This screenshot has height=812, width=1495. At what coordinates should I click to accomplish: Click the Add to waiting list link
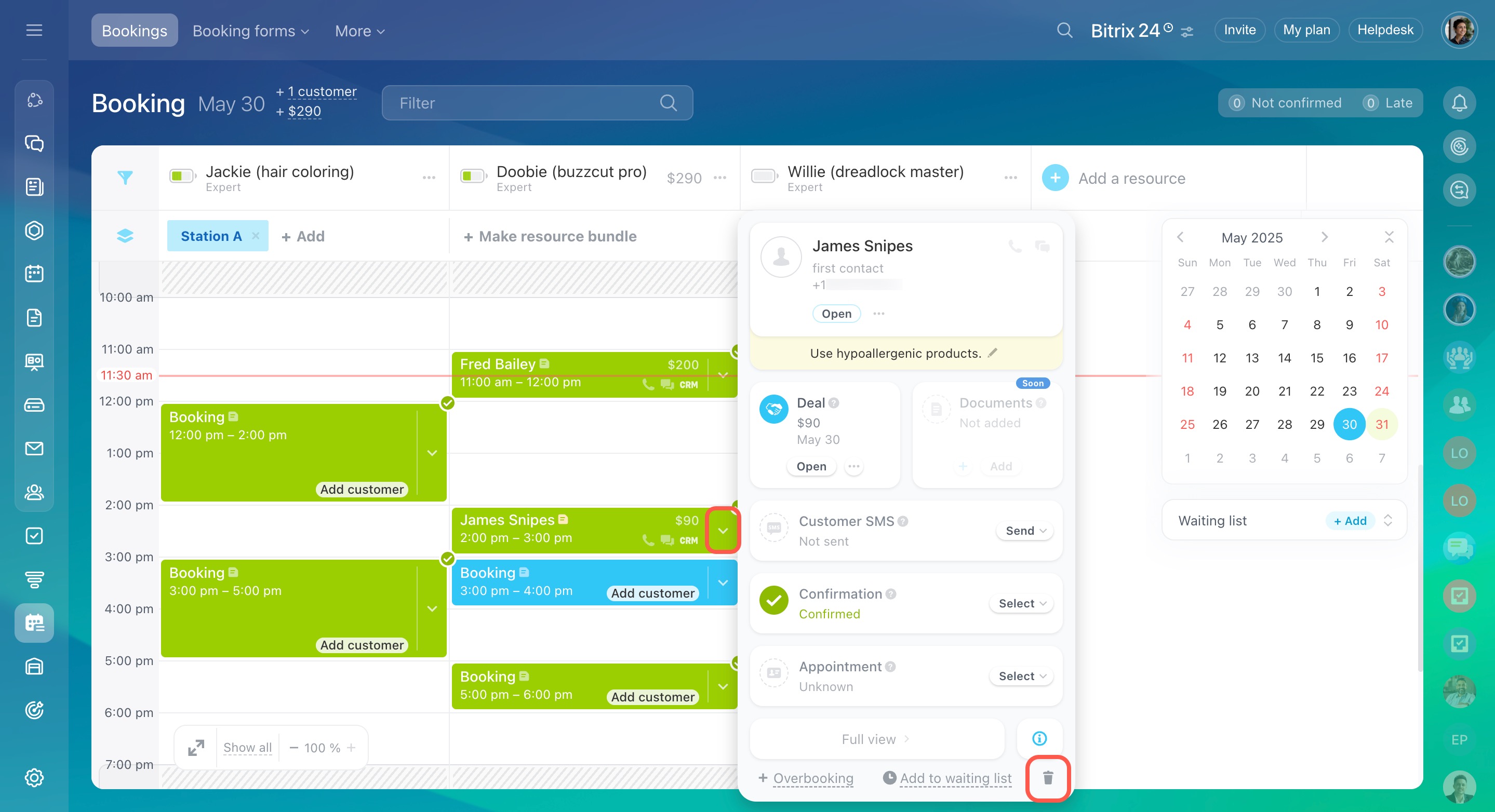point(955,778)
